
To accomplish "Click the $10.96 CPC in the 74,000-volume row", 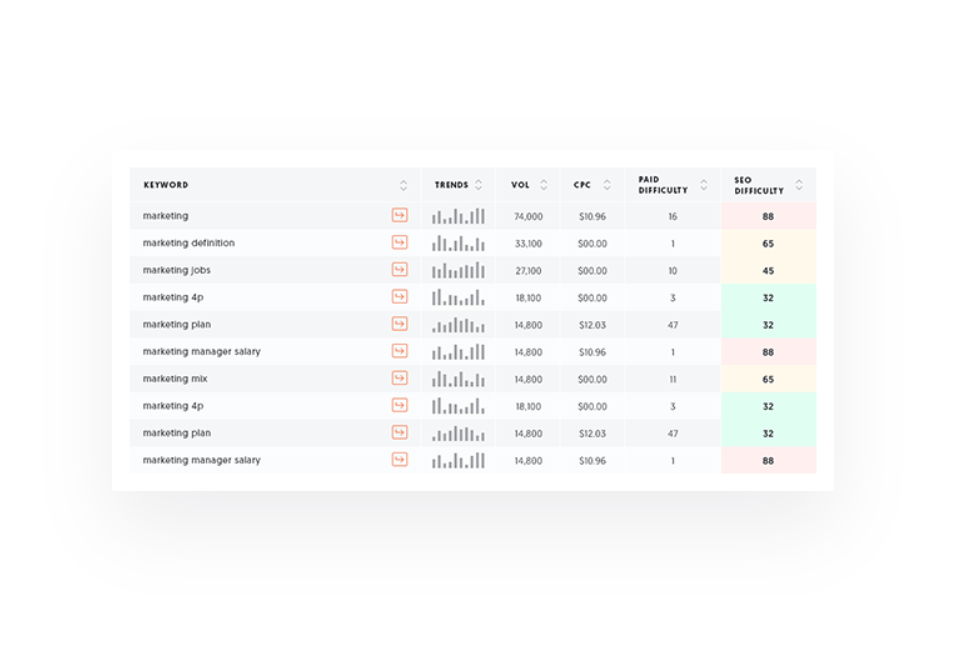I will (592, 217).
